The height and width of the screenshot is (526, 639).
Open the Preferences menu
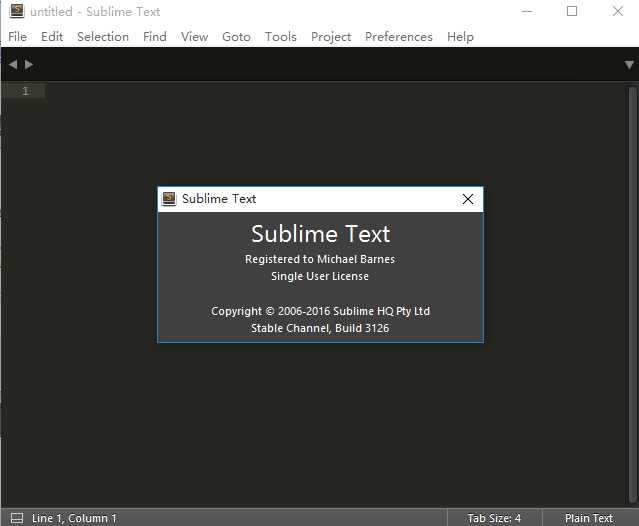[399, 37]
